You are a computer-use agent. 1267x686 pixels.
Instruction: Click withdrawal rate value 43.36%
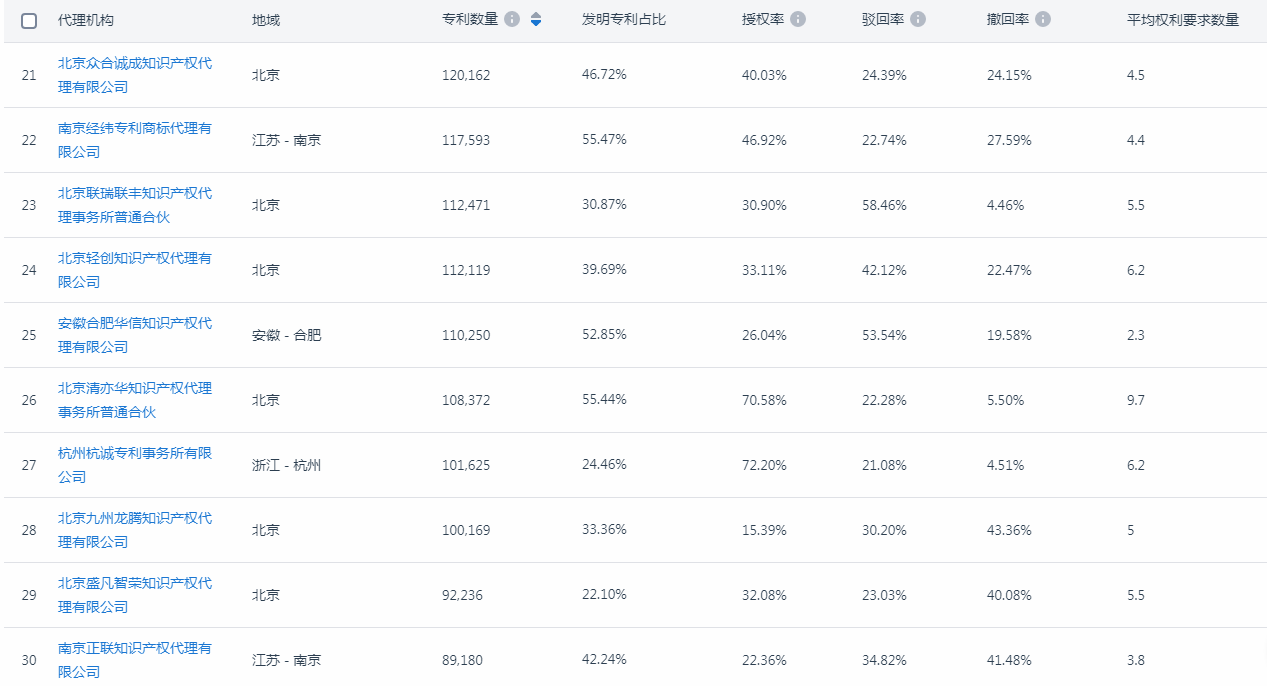1009,530
